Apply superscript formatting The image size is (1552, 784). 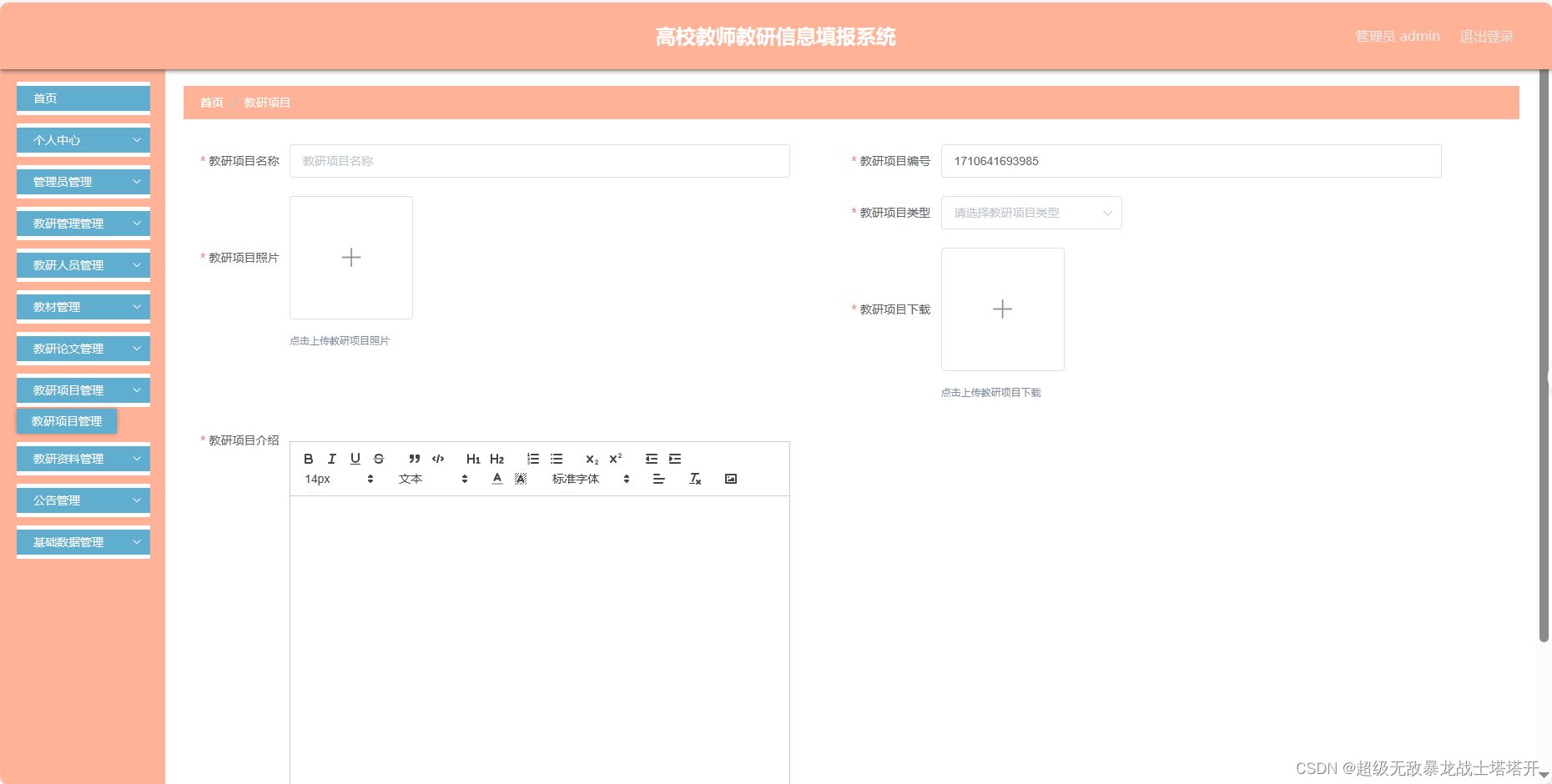coord(616,459)
